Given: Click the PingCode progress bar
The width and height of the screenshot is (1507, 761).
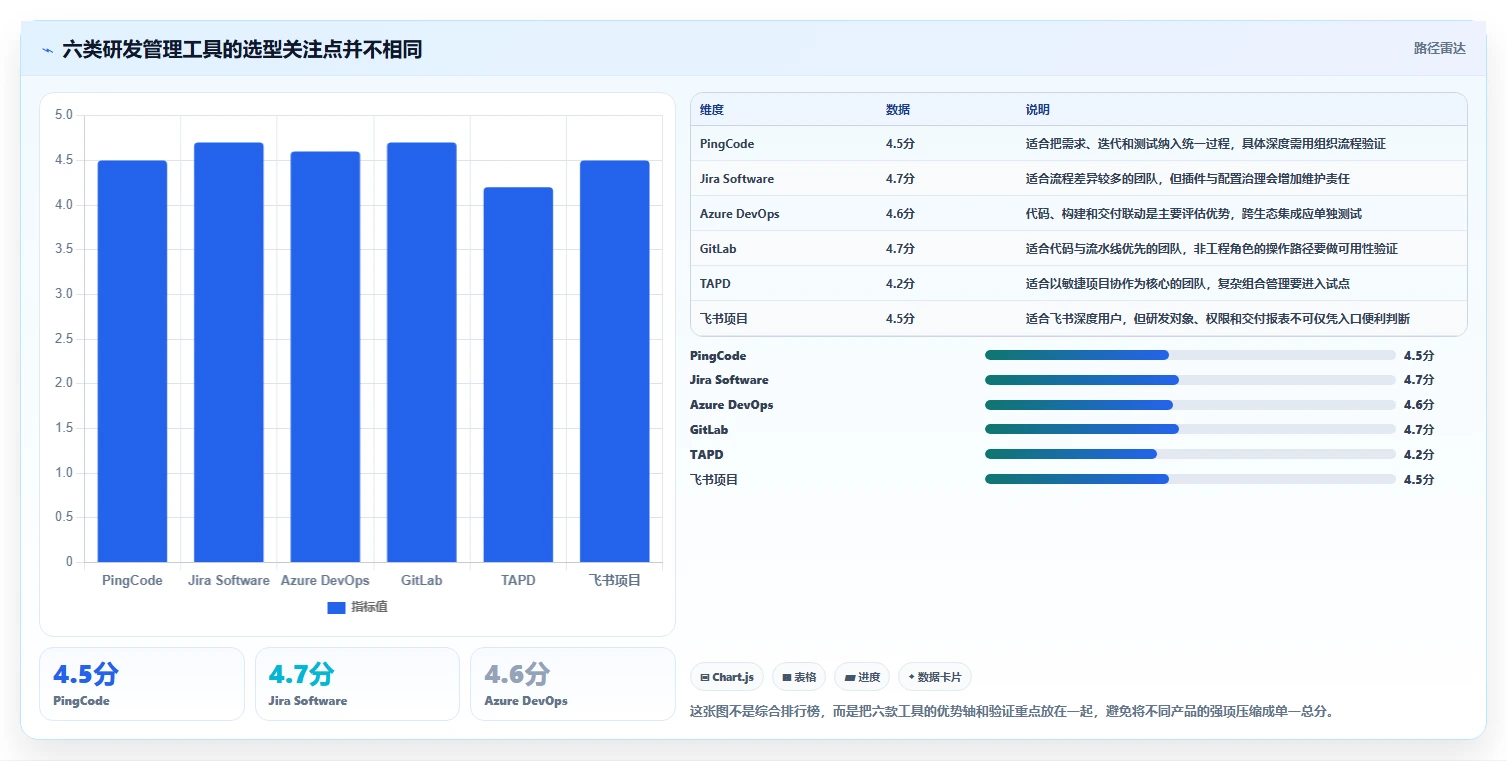Looking at the screenshot, I should click(x=1190, y=355).
